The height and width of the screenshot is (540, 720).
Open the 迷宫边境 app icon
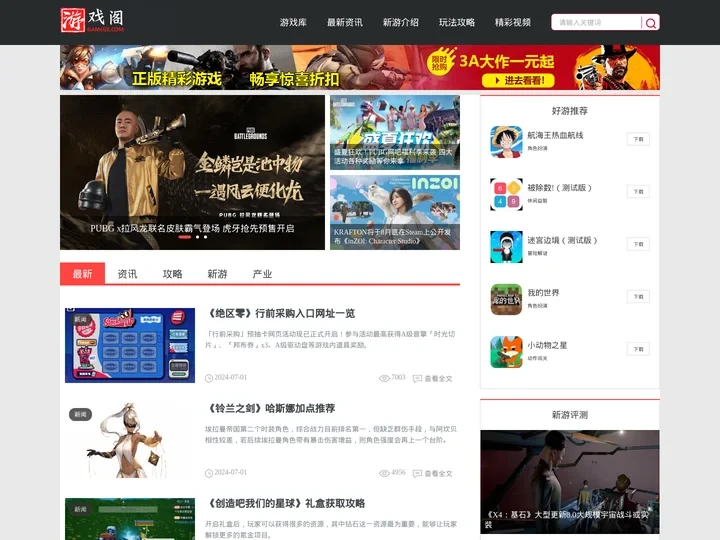coord(506,247)
